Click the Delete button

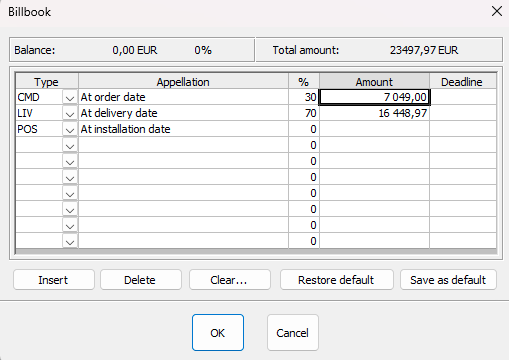(x=141, y=280)
